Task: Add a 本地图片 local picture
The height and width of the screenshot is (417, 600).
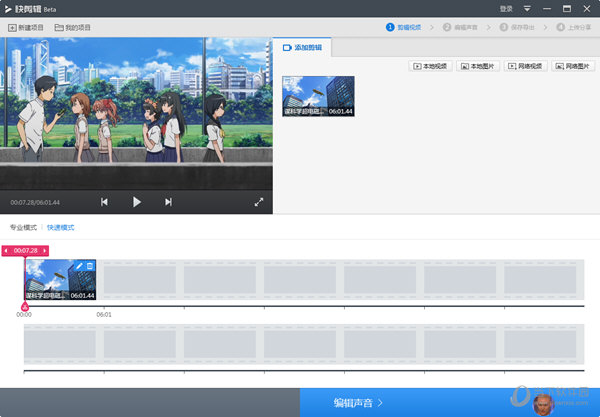Action: click(x=478, y=66)
